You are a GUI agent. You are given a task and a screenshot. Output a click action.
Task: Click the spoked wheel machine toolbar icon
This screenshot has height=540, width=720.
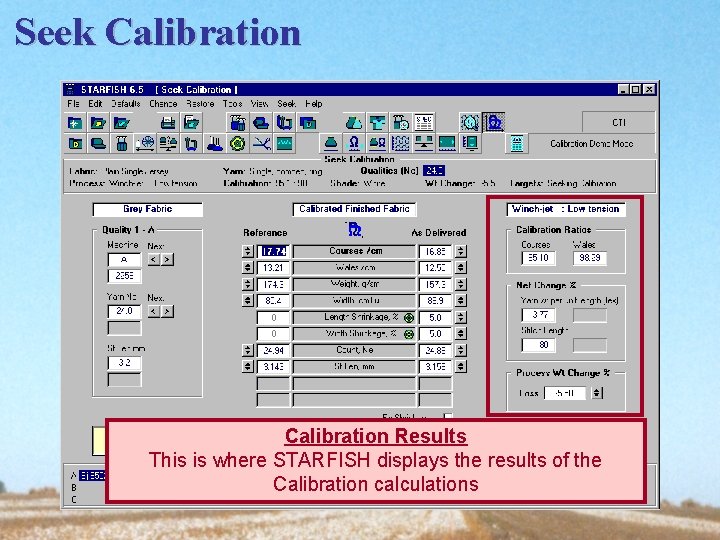point(145,144)
